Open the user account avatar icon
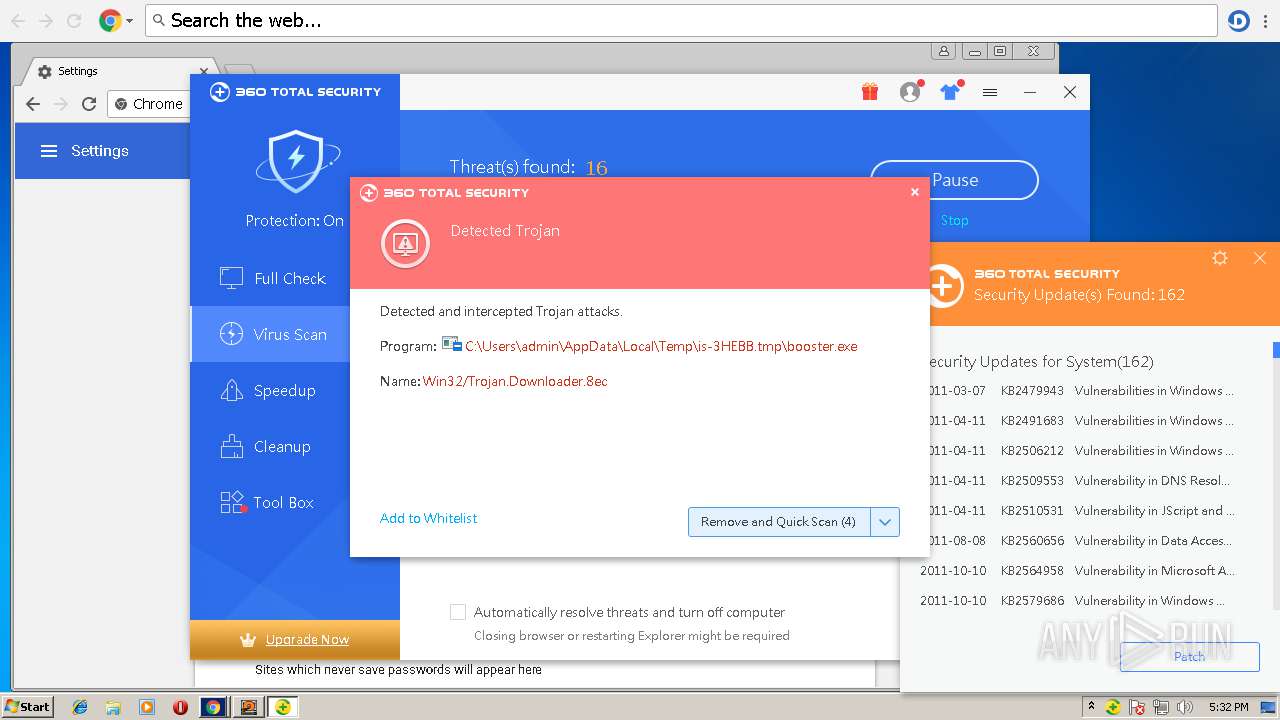1280x720 pixels. [x=910, y=92]
